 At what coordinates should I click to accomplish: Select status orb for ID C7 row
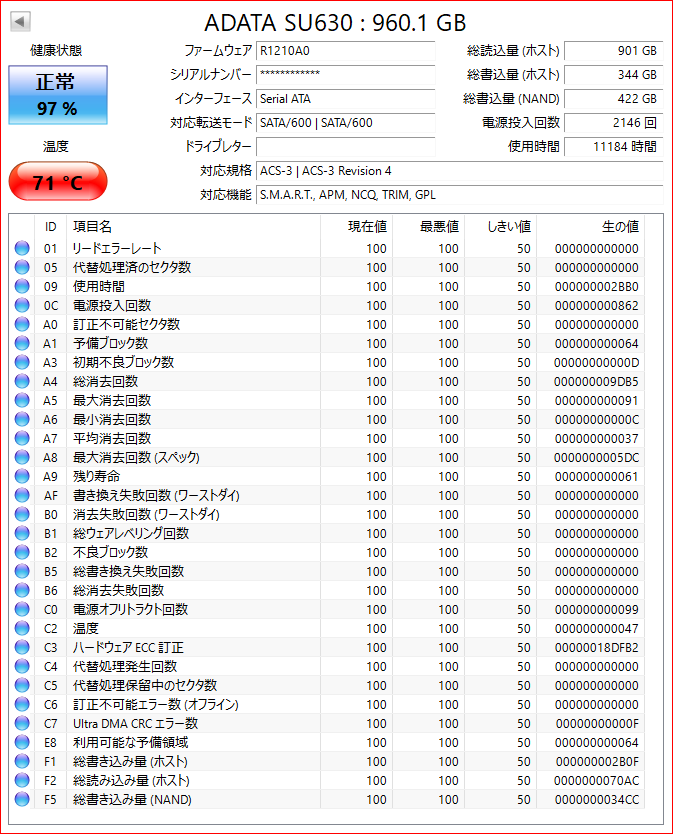(x=22, y=723)
